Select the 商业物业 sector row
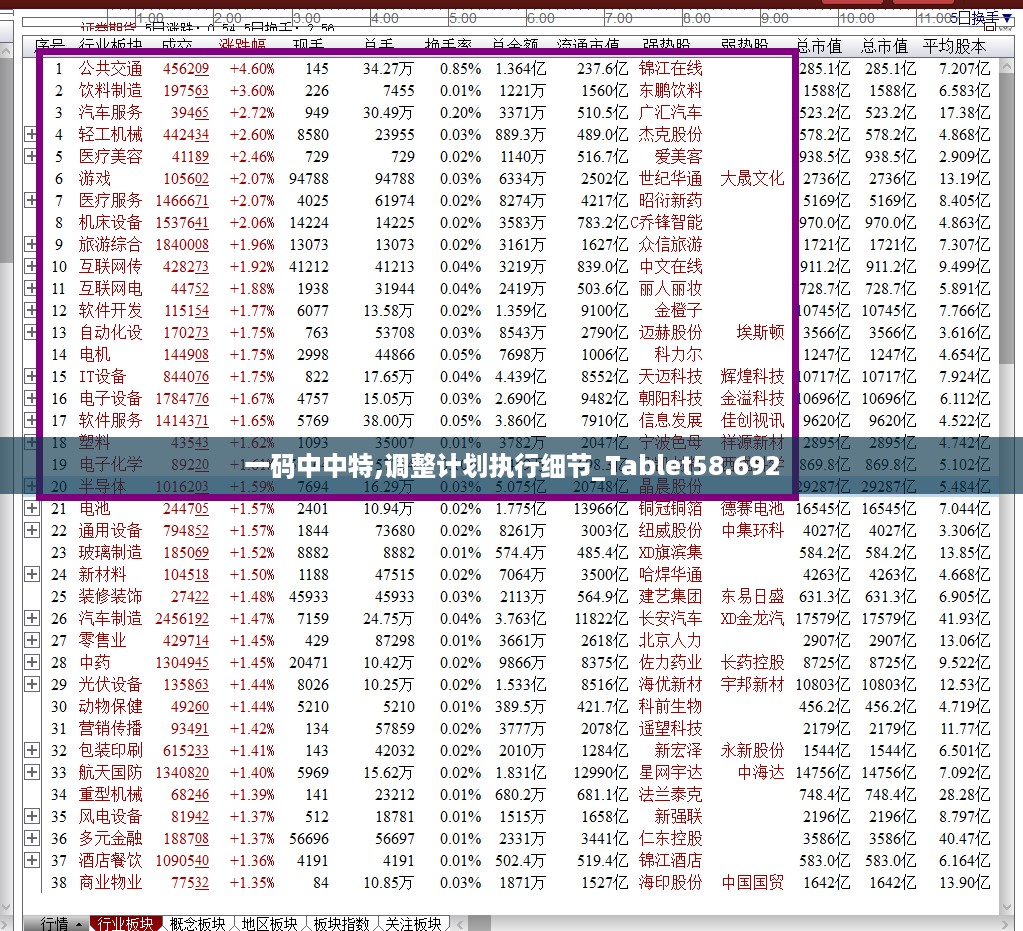 [x=110, y=882]
